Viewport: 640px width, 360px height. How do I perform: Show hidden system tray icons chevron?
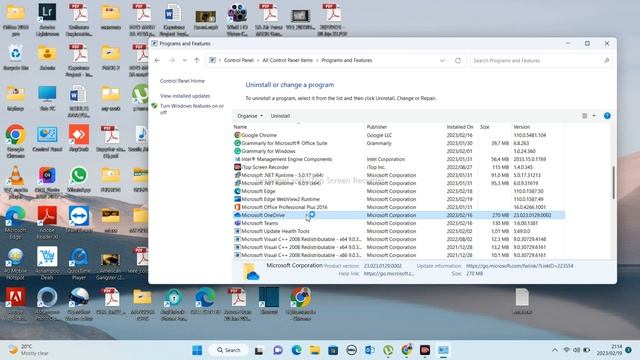coord(555,350)
